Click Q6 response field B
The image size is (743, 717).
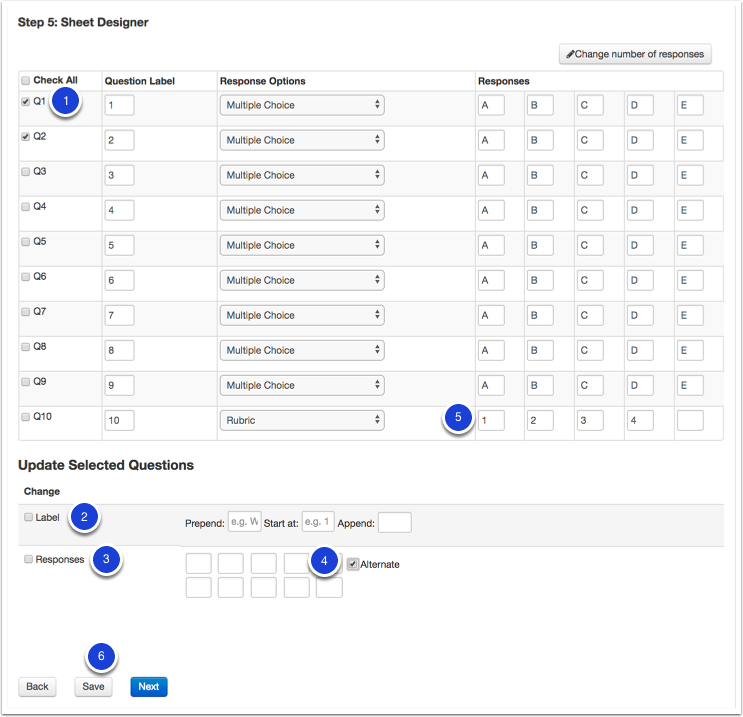[x=540, y=281]
